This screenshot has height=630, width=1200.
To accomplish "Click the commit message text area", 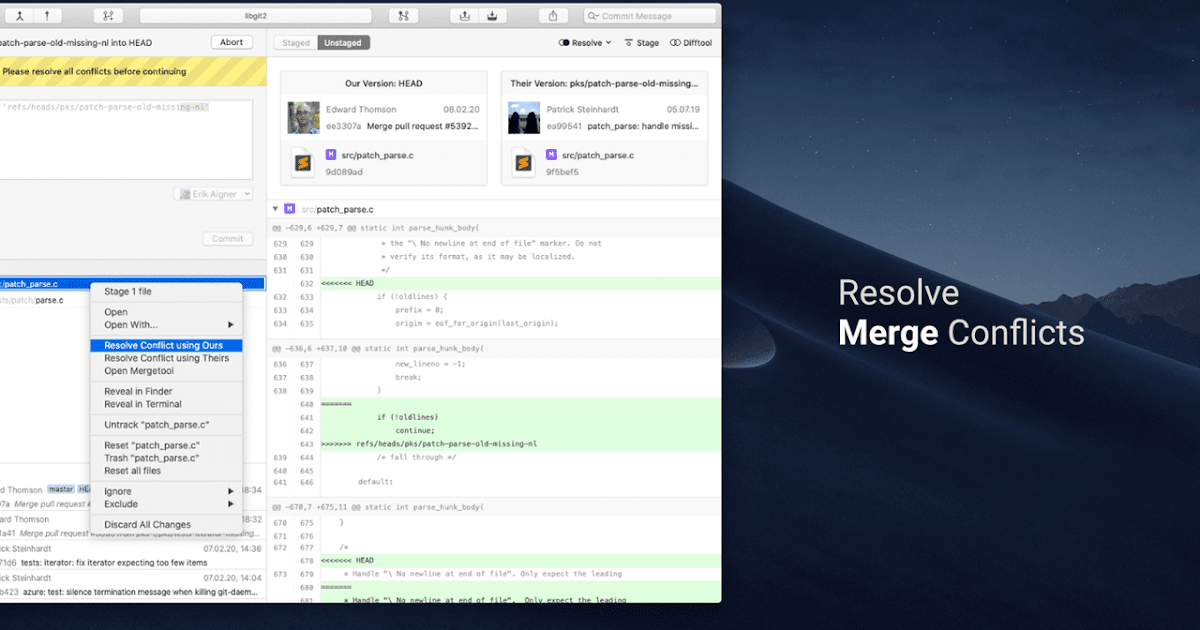I will click(126, 139).
